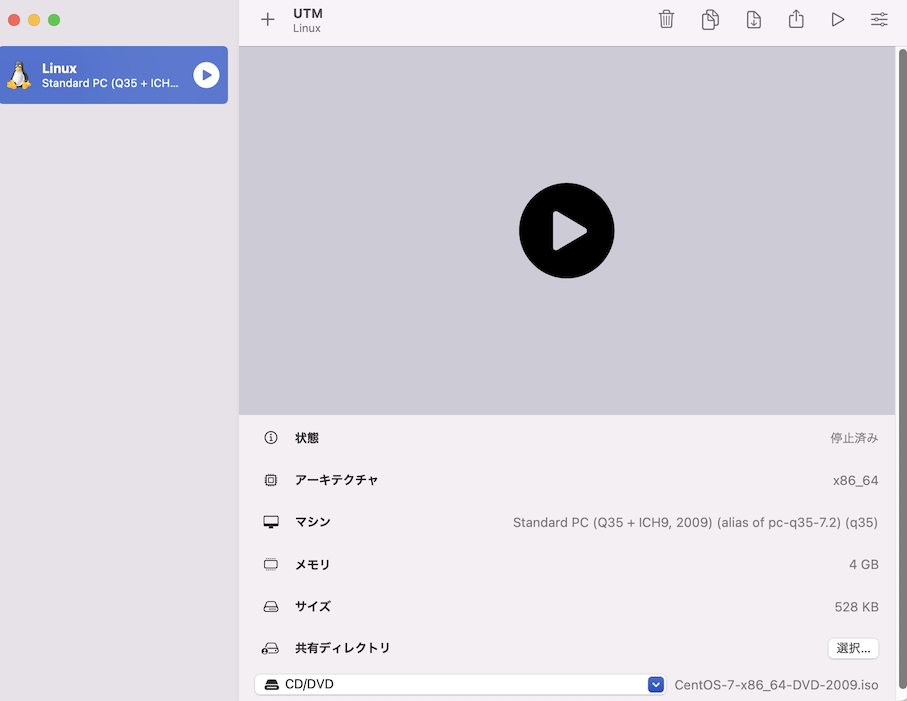Click the x86_64 architecture value

coord(856,481)
